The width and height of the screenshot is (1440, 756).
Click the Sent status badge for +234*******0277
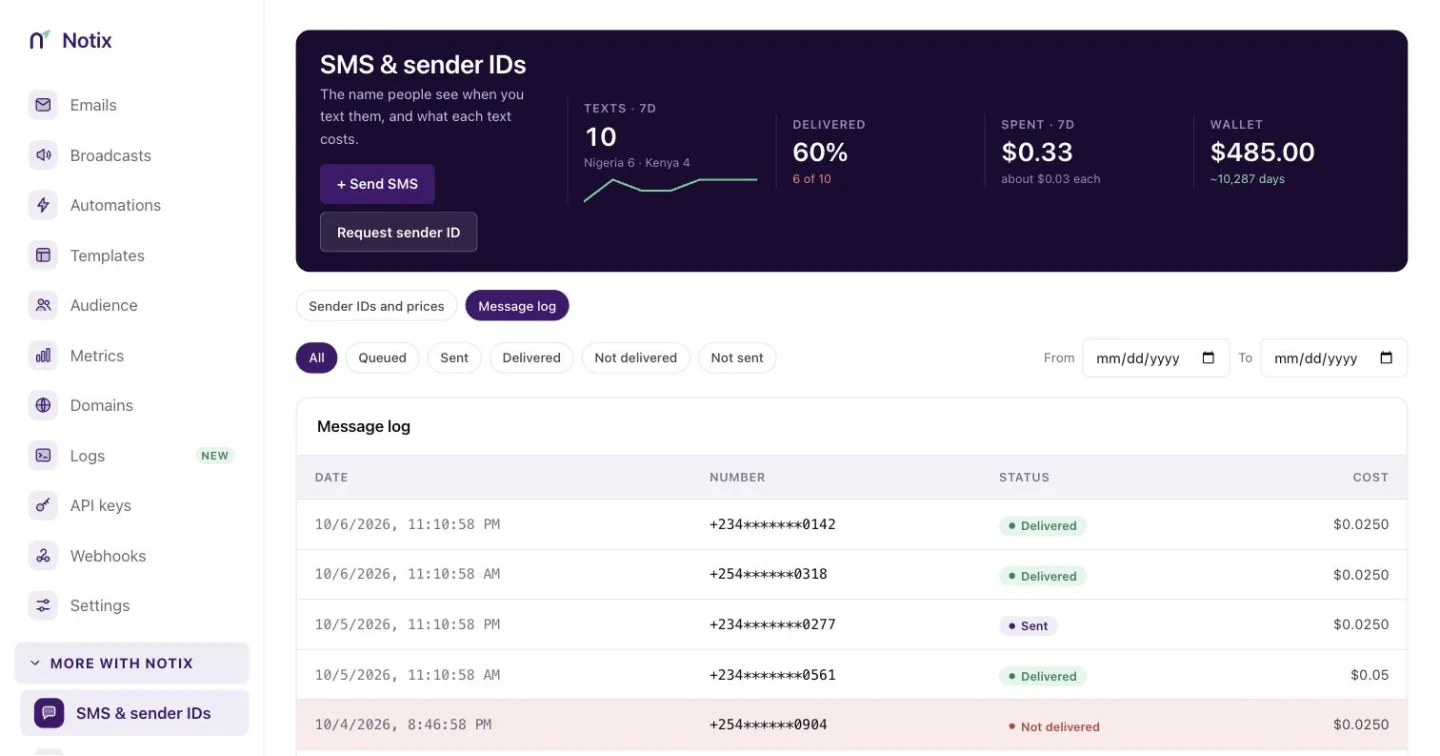coord(1028,626)
